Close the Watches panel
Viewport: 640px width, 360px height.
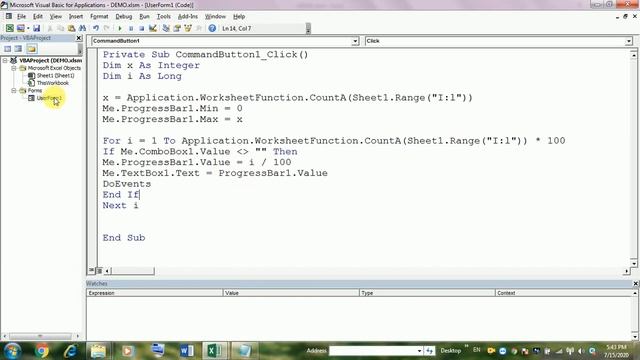pyautogui.click(x=636, y=283)
